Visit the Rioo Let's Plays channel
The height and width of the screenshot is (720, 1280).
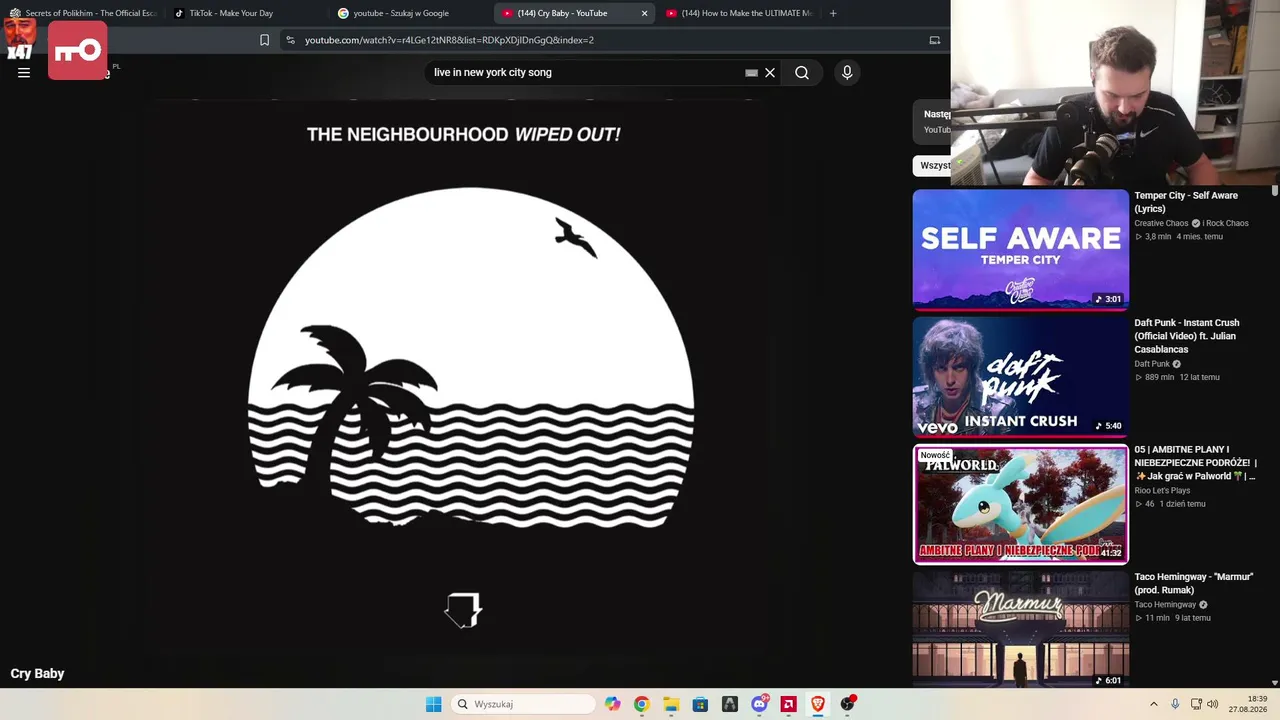point(1162,491)
